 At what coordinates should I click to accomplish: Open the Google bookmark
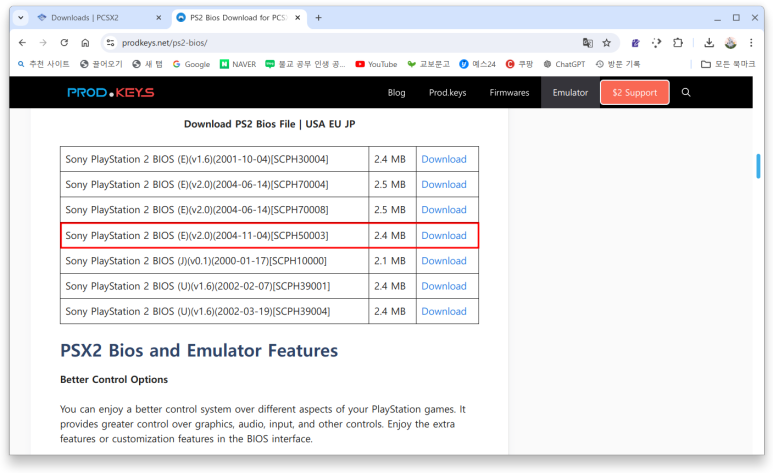(191, 64)
